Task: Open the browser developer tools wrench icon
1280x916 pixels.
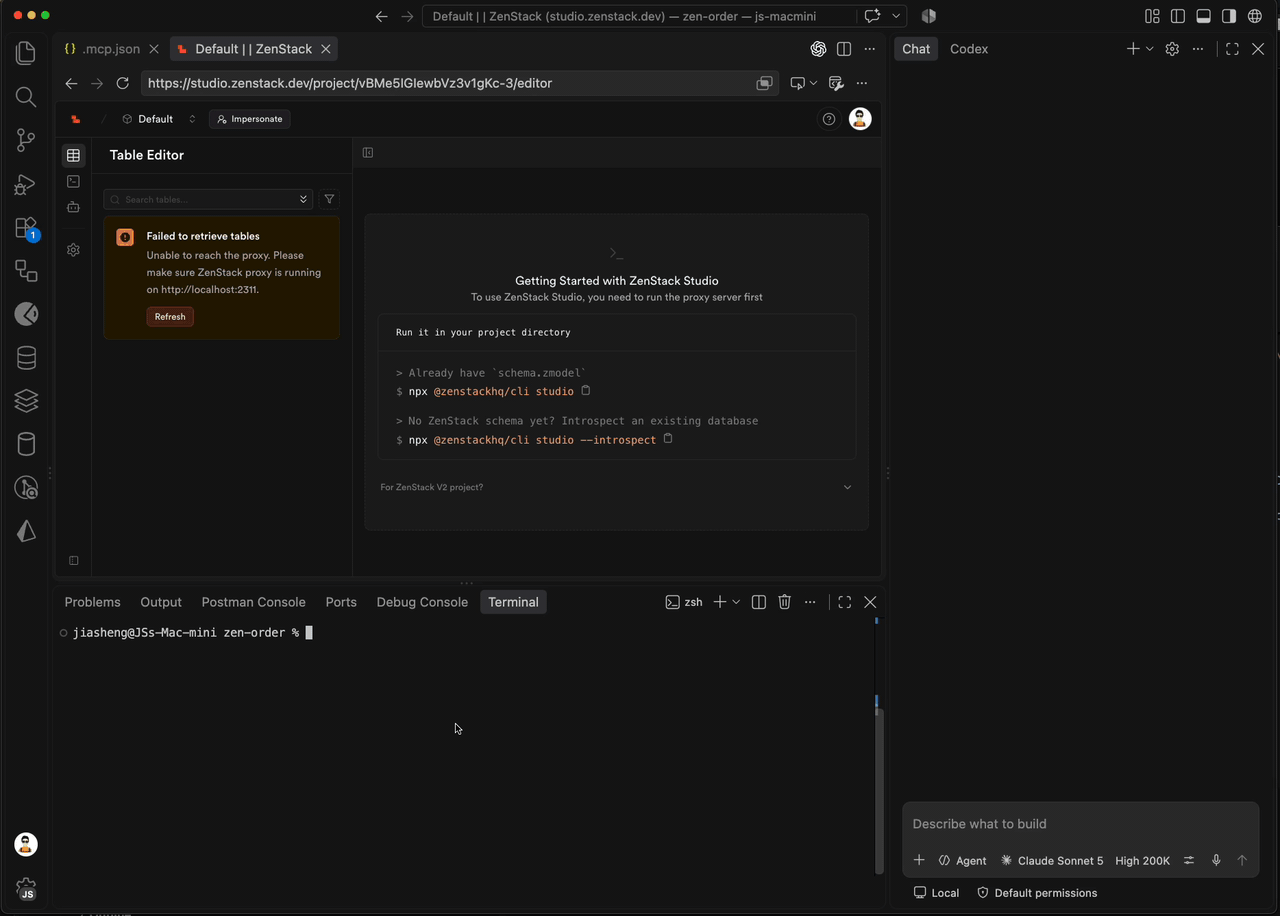Action: point(836,83)
